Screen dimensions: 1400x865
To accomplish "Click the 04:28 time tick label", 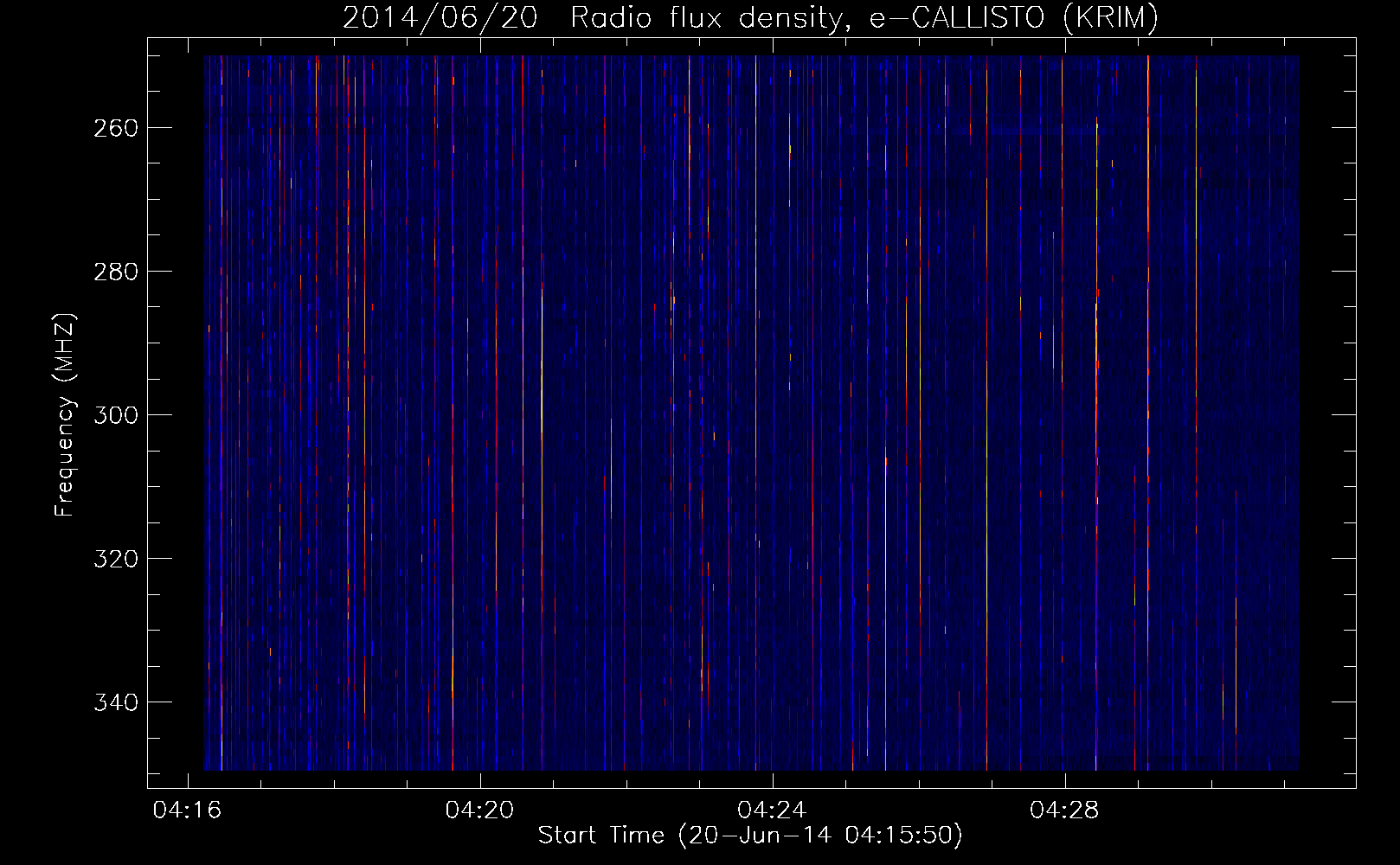I will [1064, 811].
